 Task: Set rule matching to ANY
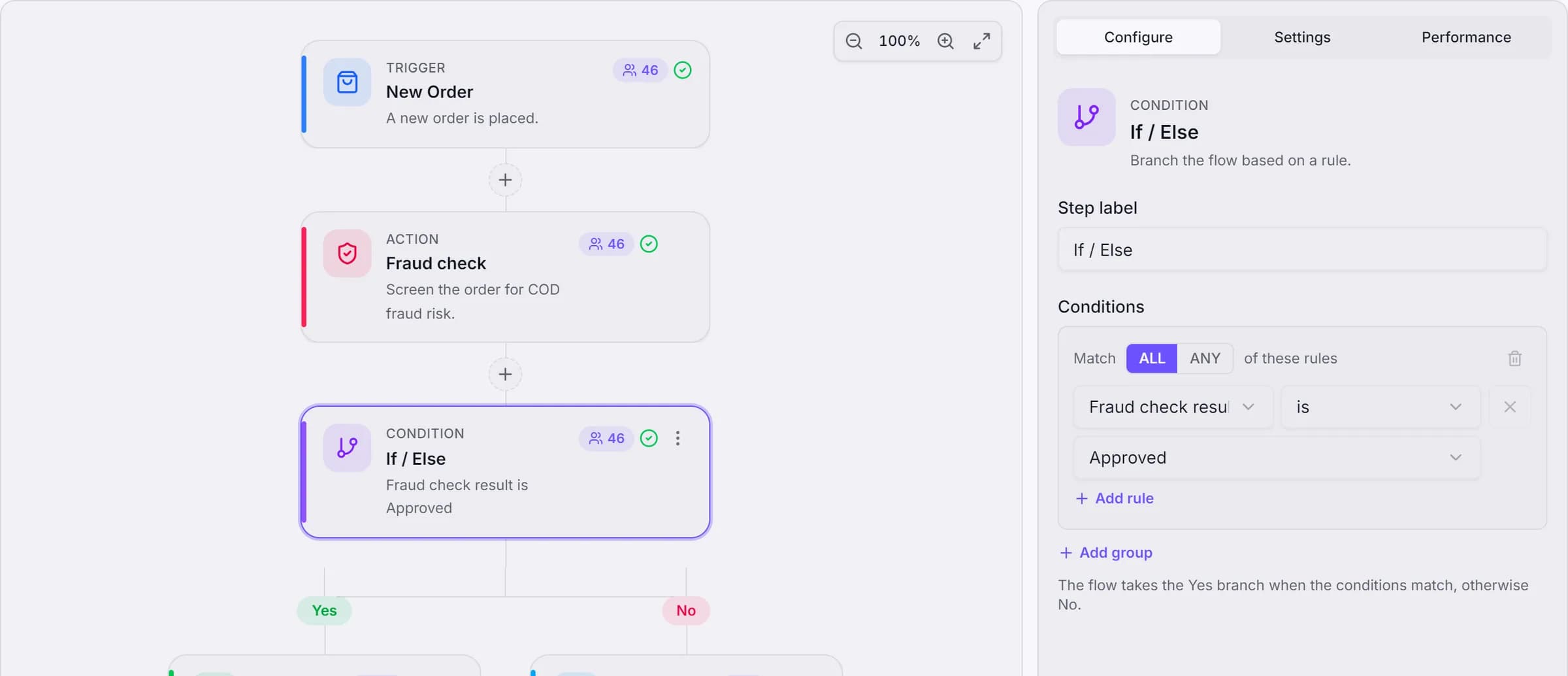pos(1205,358)
